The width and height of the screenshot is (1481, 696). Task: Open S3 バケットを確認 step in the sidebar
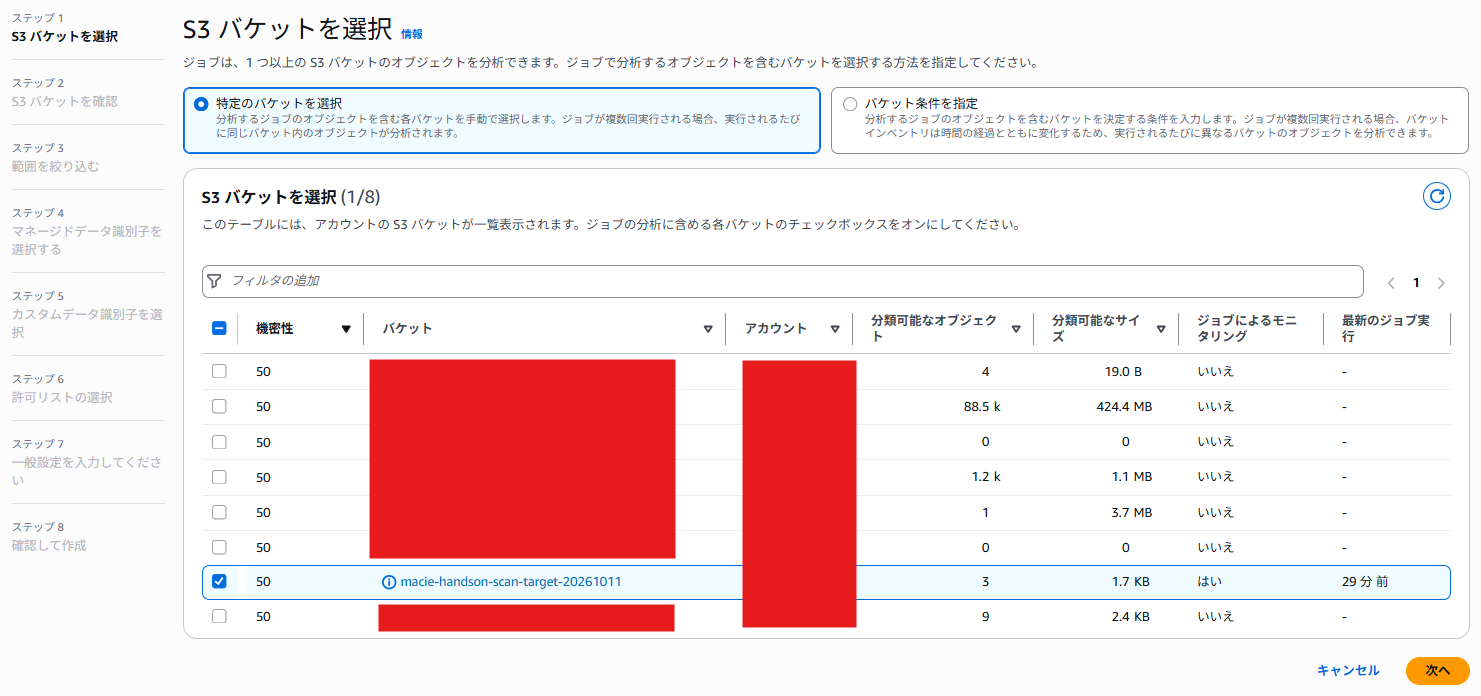[64, 101]
